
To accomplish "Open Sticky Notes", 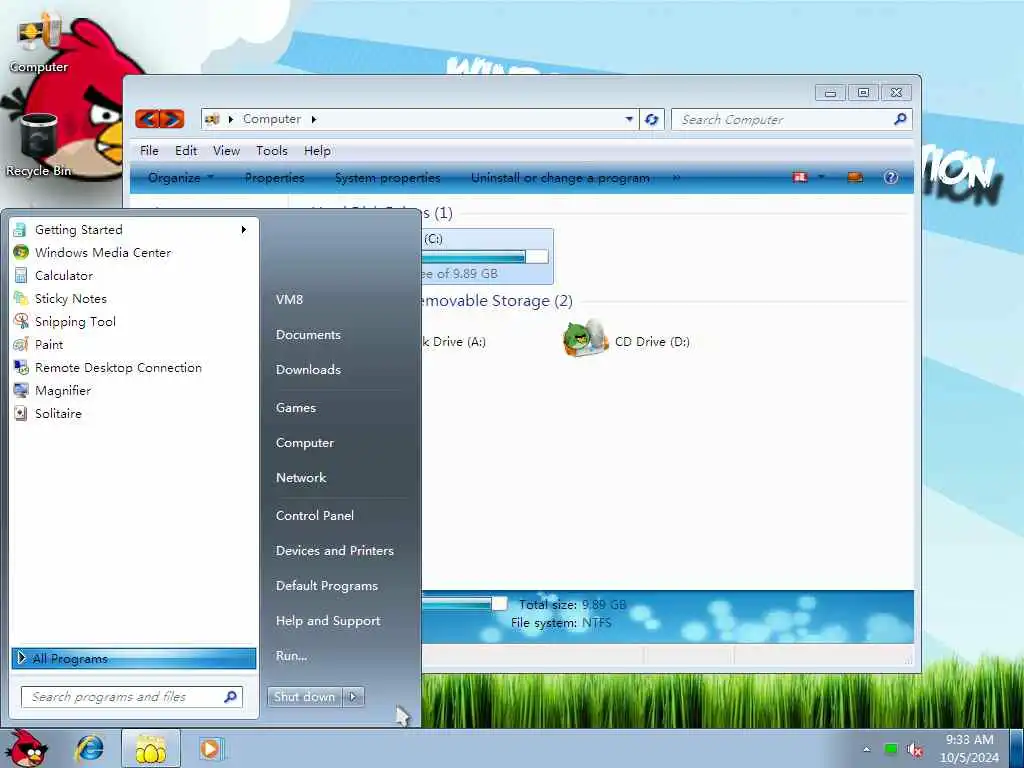I will tap(133, 298).
